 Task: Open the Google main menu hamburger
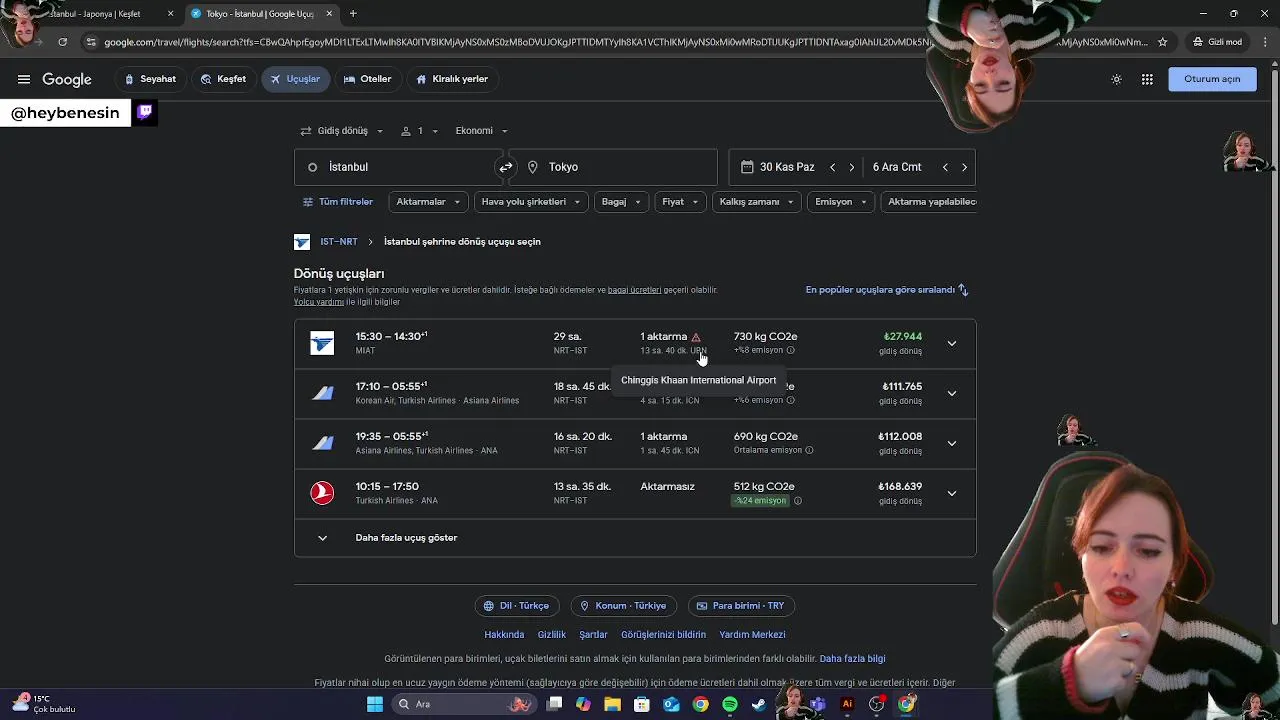[23, 79]
